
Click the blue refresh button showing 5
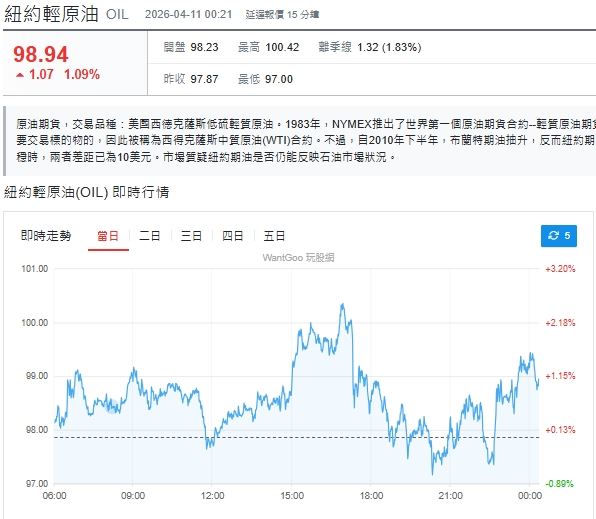click(x=558, y=236)
